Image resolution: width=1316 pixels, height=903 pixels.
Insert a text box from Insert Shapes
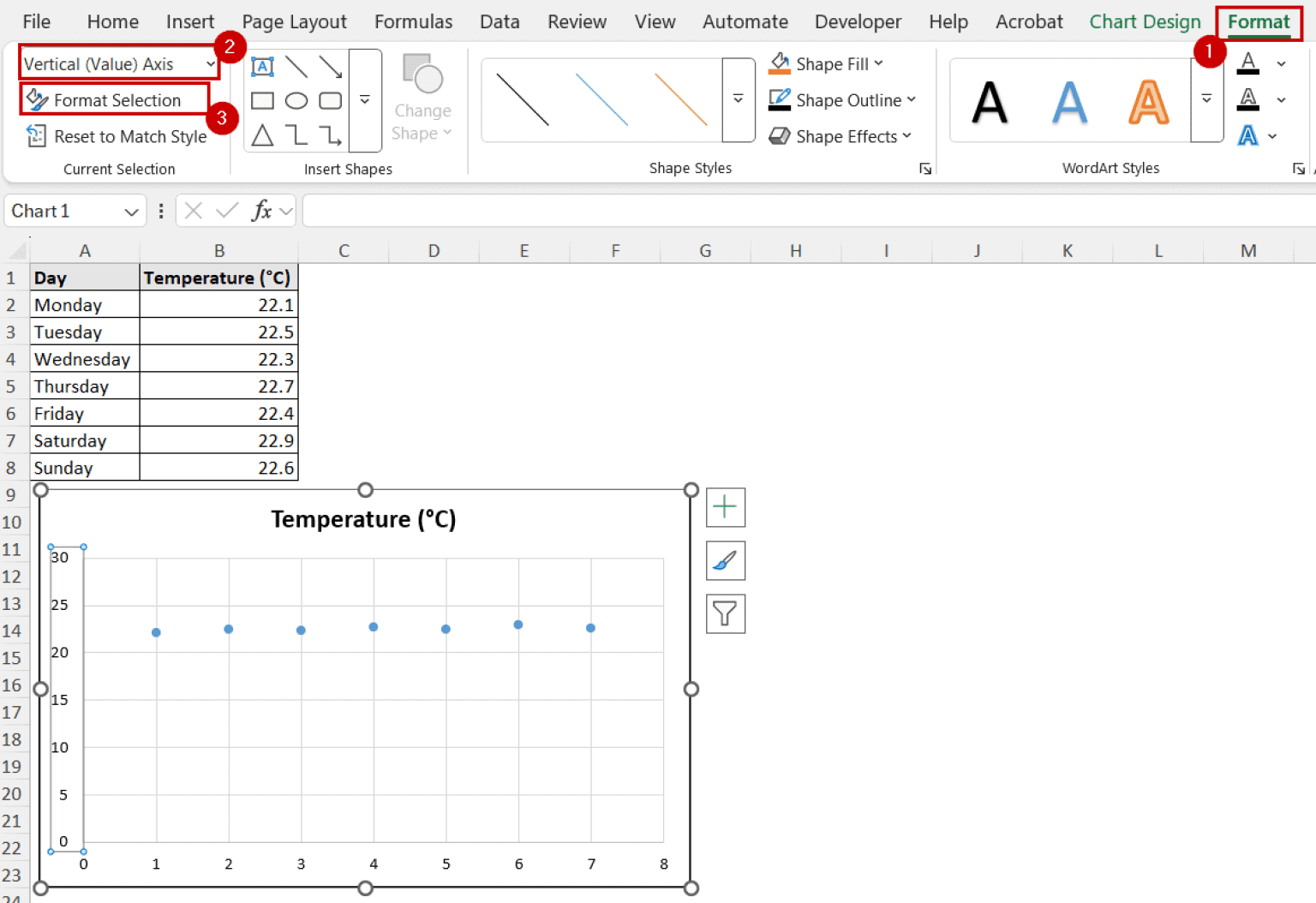pyautogui.click(x=262, y=66)
